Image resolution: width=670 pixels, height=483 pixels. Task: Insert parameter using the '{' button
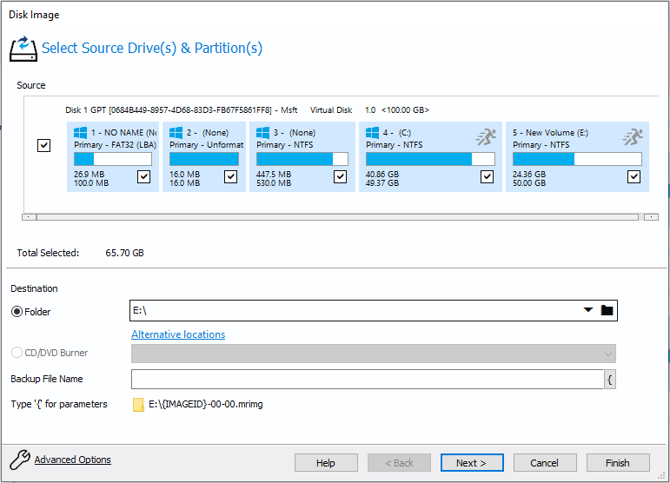tap(610, 379)
